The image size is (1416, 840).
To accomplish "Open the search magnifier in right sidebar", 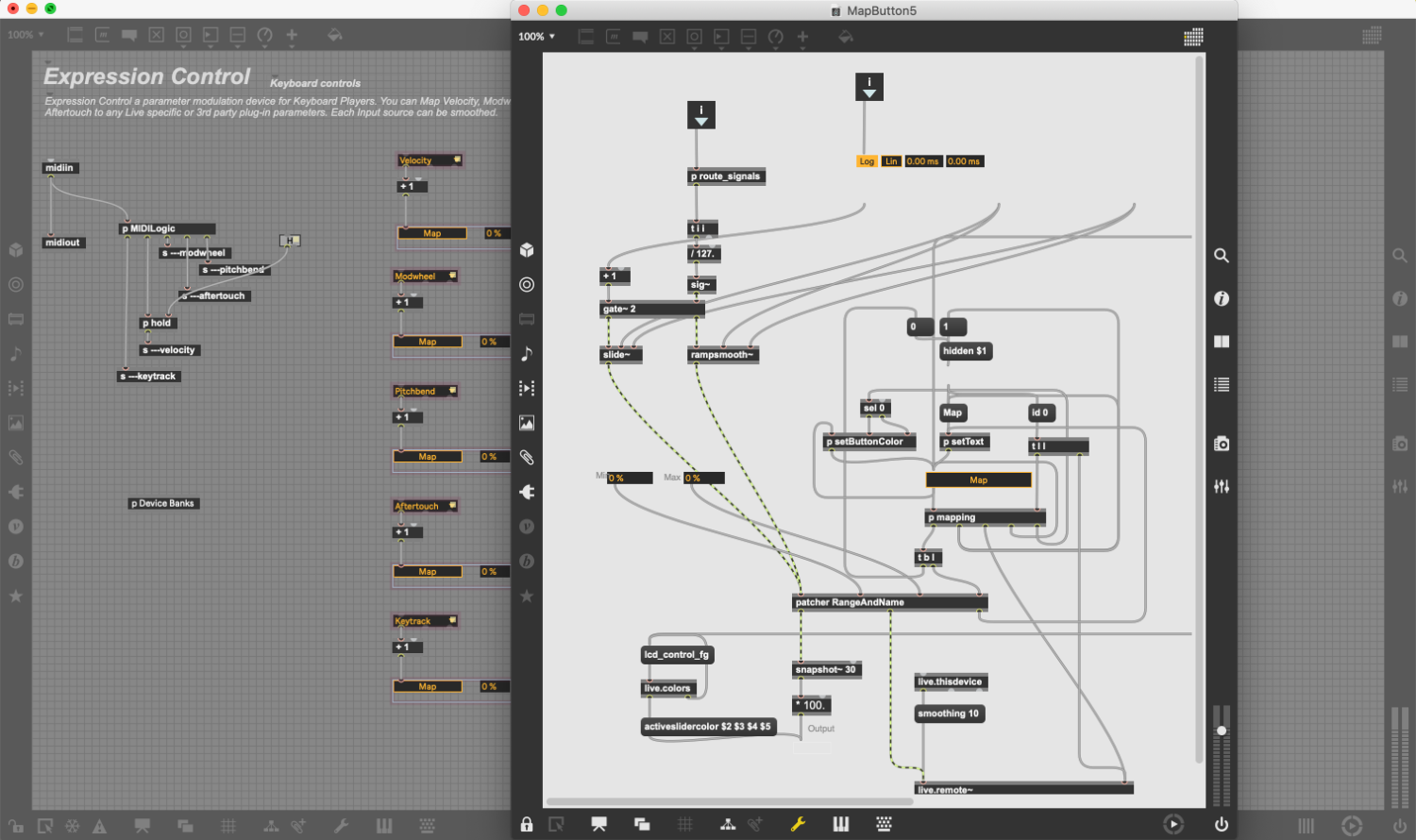I will tap(1221, 256).
